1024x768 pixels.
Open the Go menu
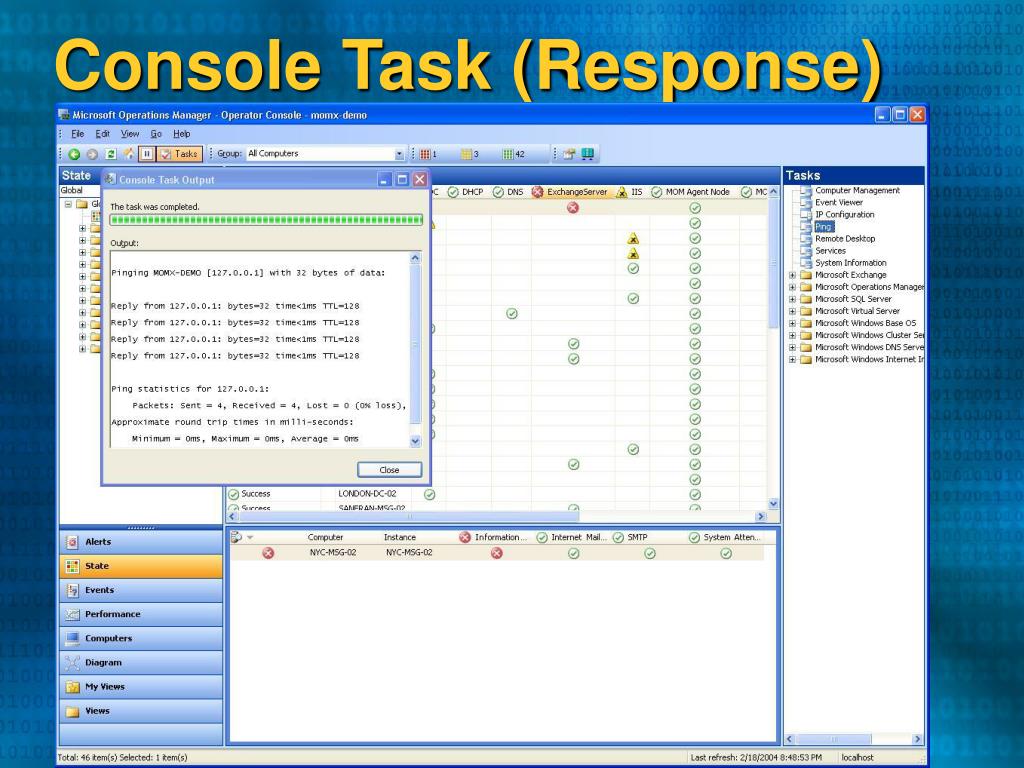(x=156, y=134)
